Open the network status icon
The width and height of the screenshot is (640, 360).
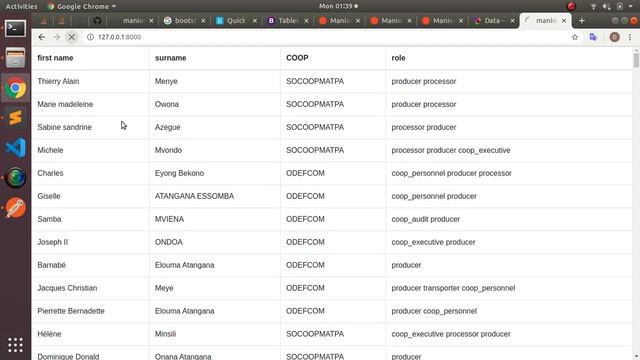point(594,6)
